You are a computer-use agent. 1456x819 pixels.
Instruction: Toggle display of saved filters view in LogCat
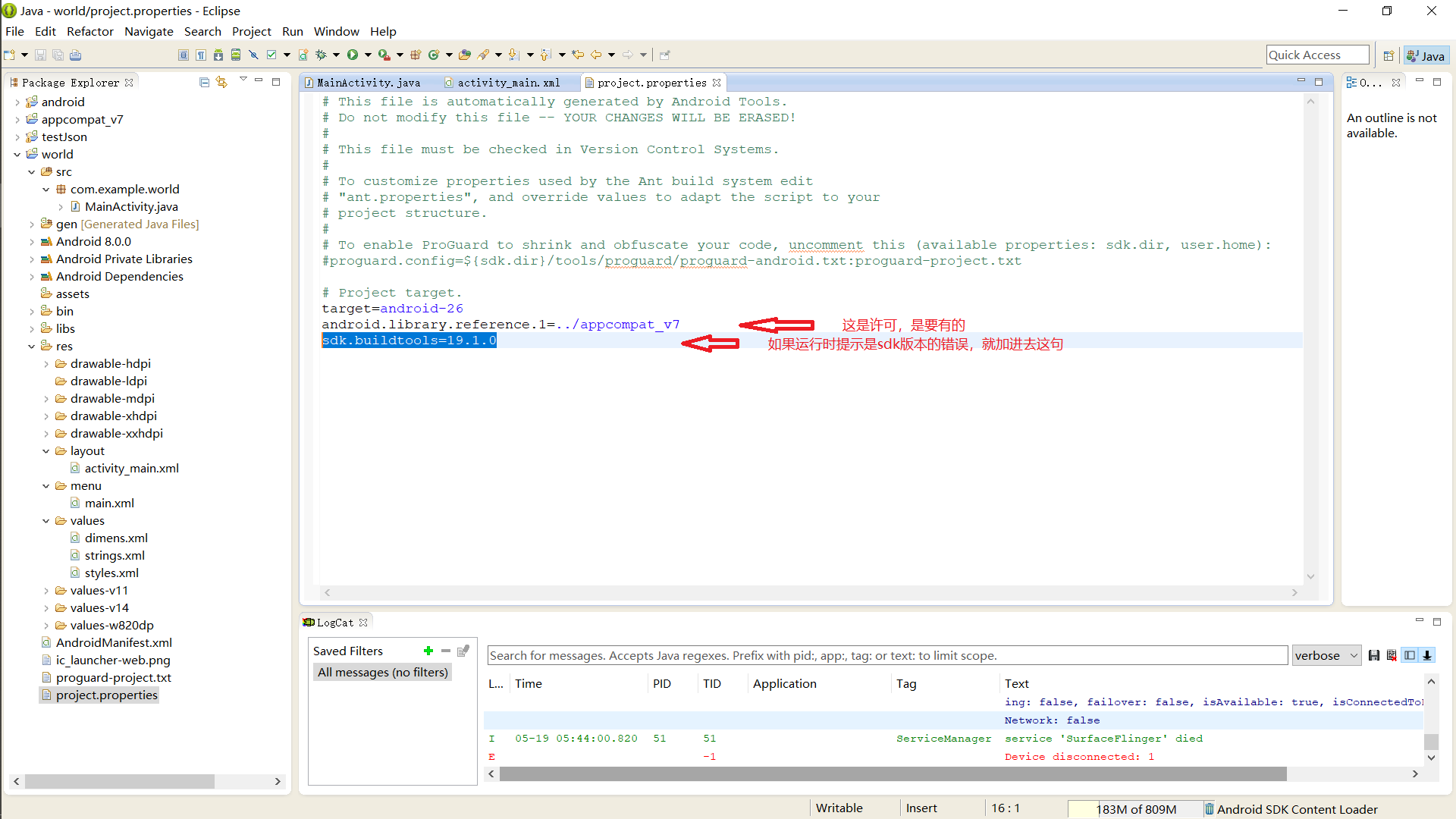[x=1409, y=655]
